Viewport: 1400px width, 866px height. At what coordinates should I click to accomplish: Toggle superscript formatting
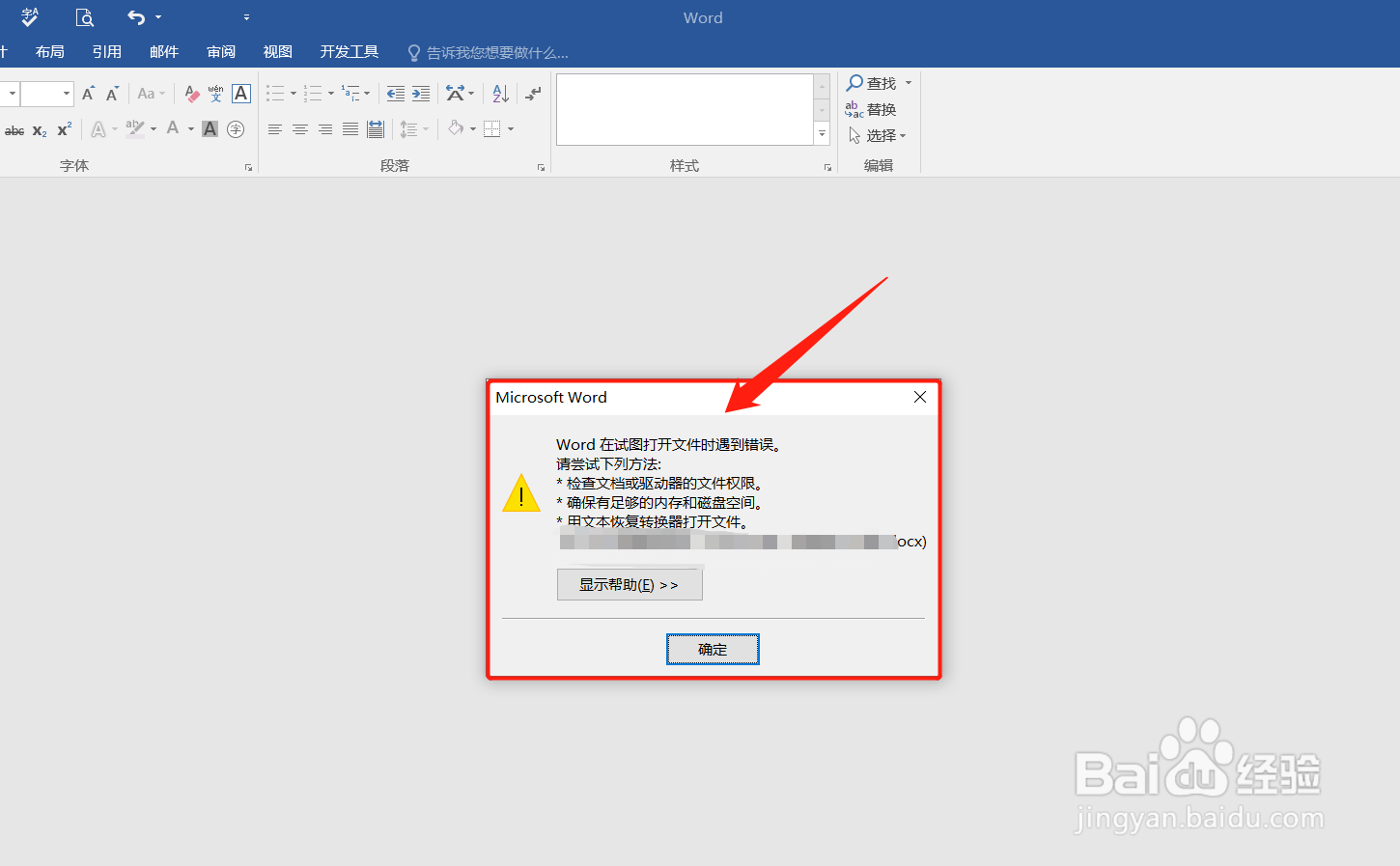point(65,129)
